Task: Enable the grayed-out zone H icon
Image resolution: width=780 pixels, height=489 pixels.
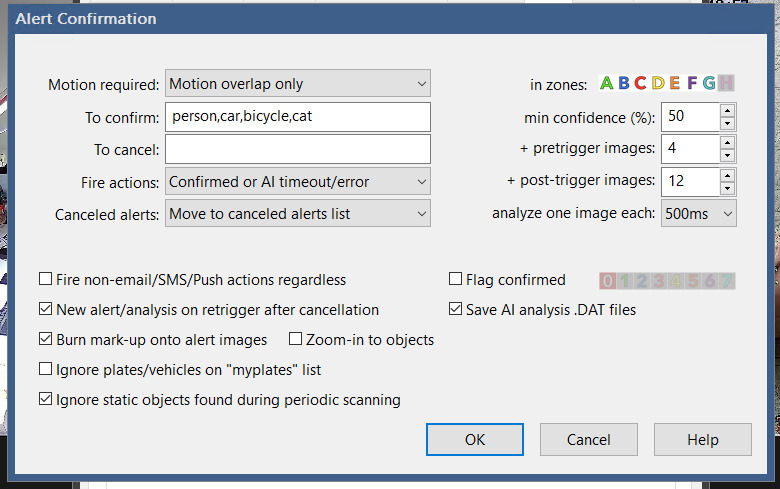Action: pos(726,83)
